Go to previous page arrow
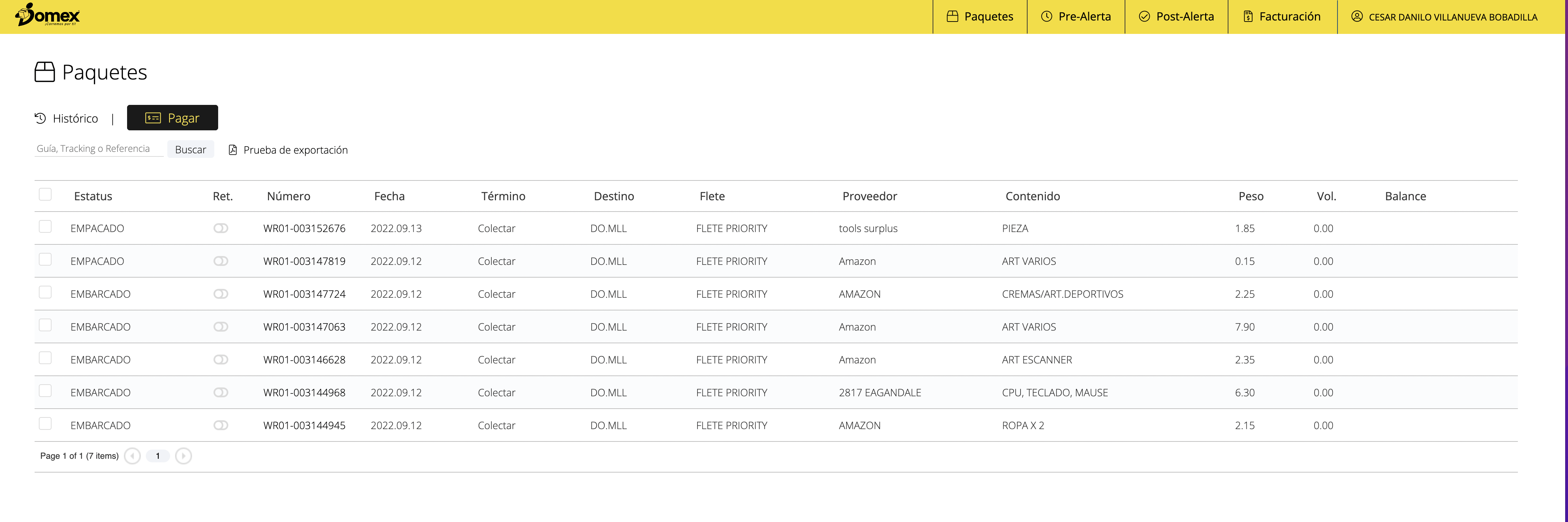Image resolution: width=1568 pixels, height=522 pixels. [x=132, y=456]
